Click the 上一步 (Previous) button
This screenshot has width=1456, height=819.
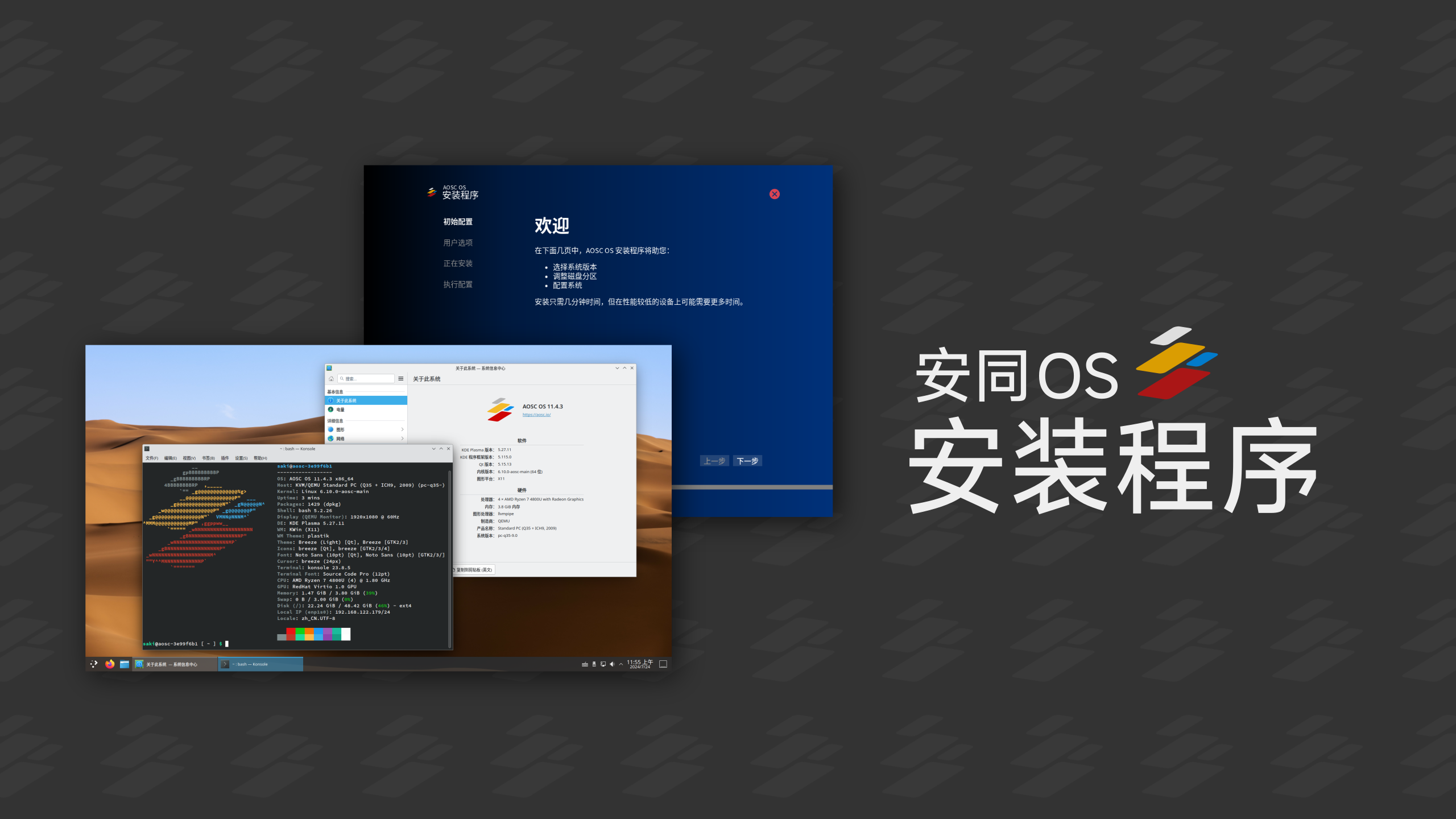714,461
